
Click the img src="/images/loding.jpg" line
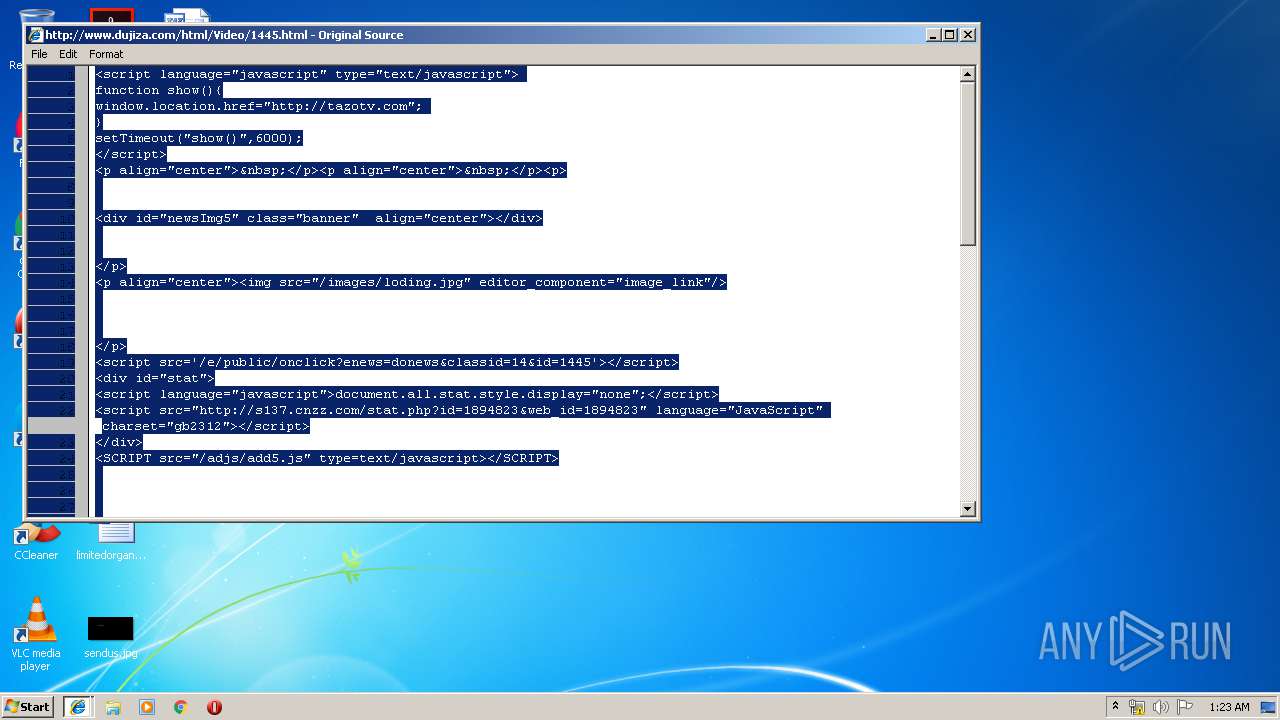[x=410, y=282]
